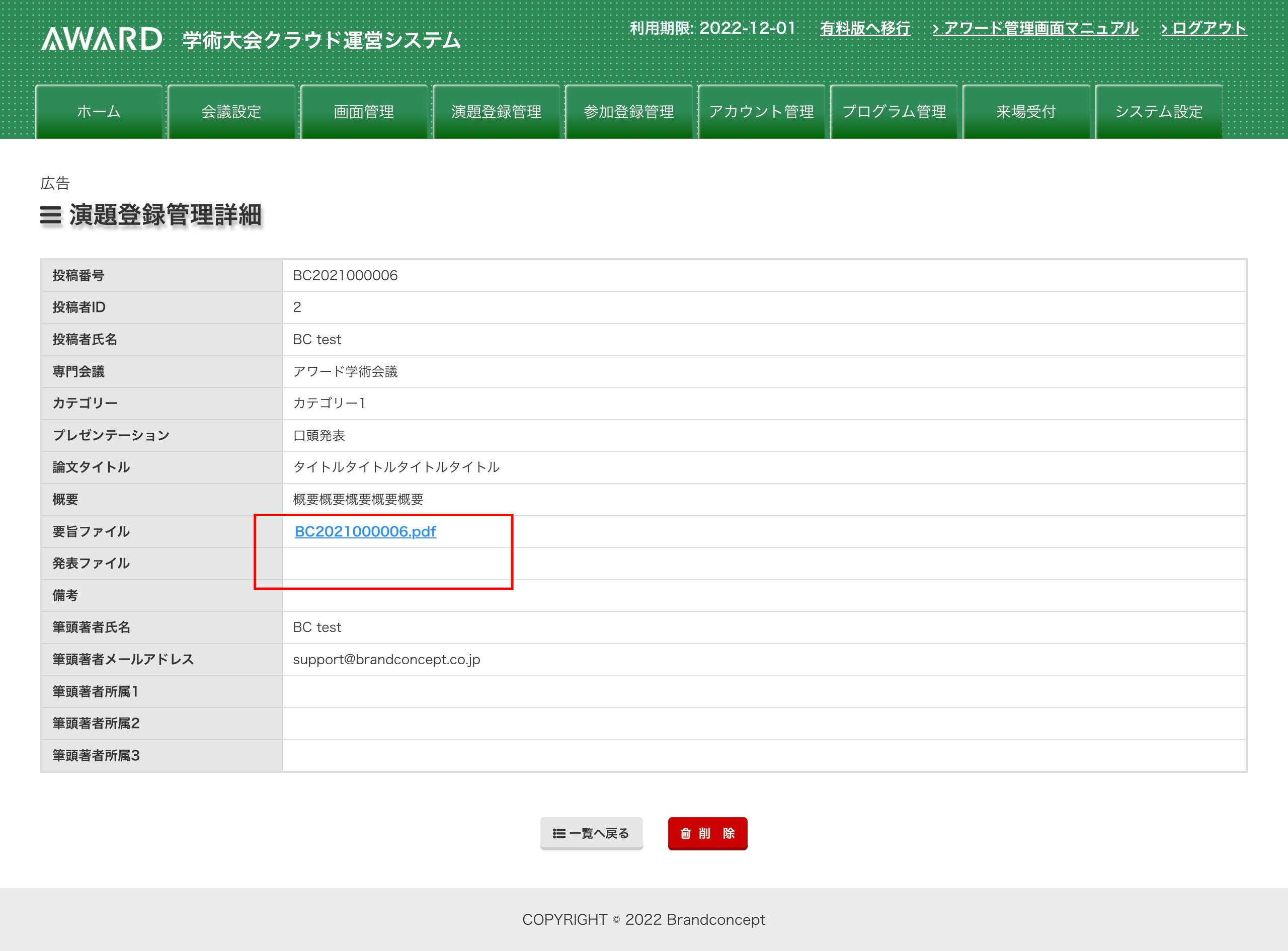Click the 口頭発表 value

[319, 435]
